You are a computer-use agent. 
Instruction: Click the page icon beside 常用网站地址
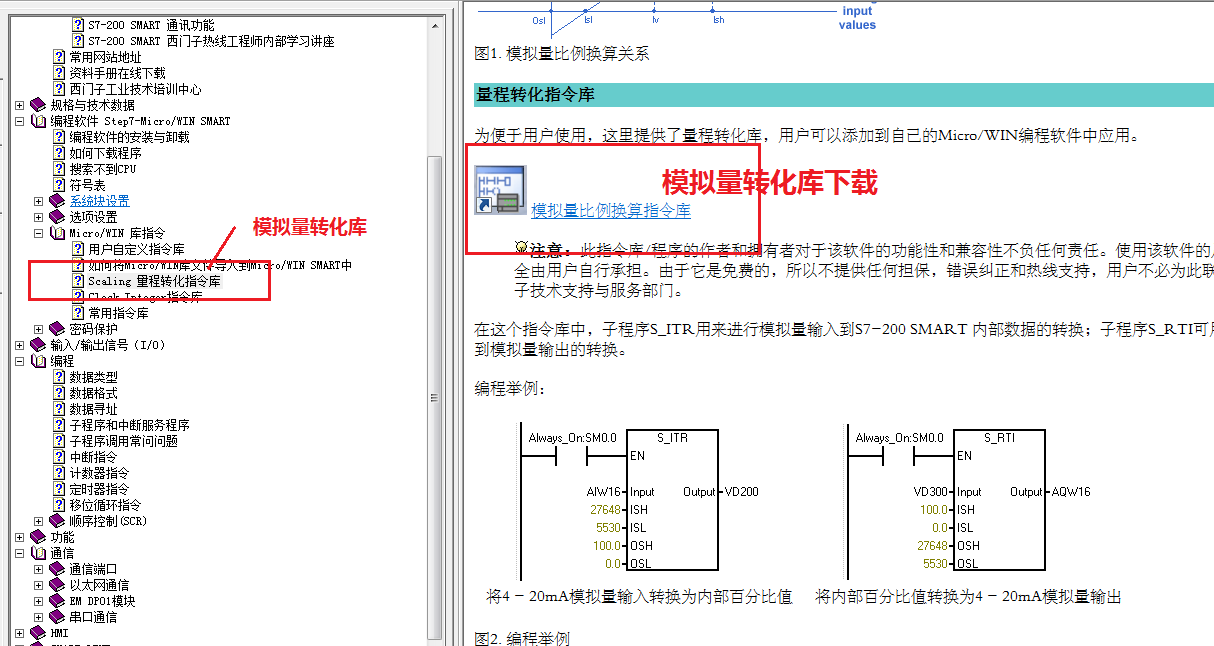[59, 57]
